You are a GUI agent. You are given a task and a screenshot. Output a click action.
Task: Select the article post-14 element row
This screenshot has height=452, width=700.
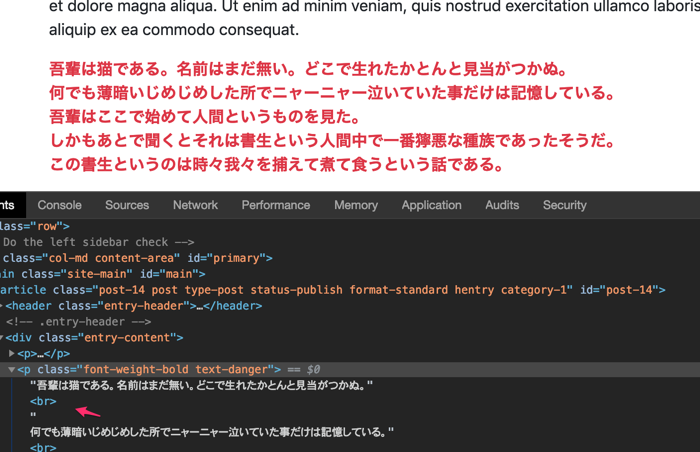pyautogui.click(x=350, y=290)
